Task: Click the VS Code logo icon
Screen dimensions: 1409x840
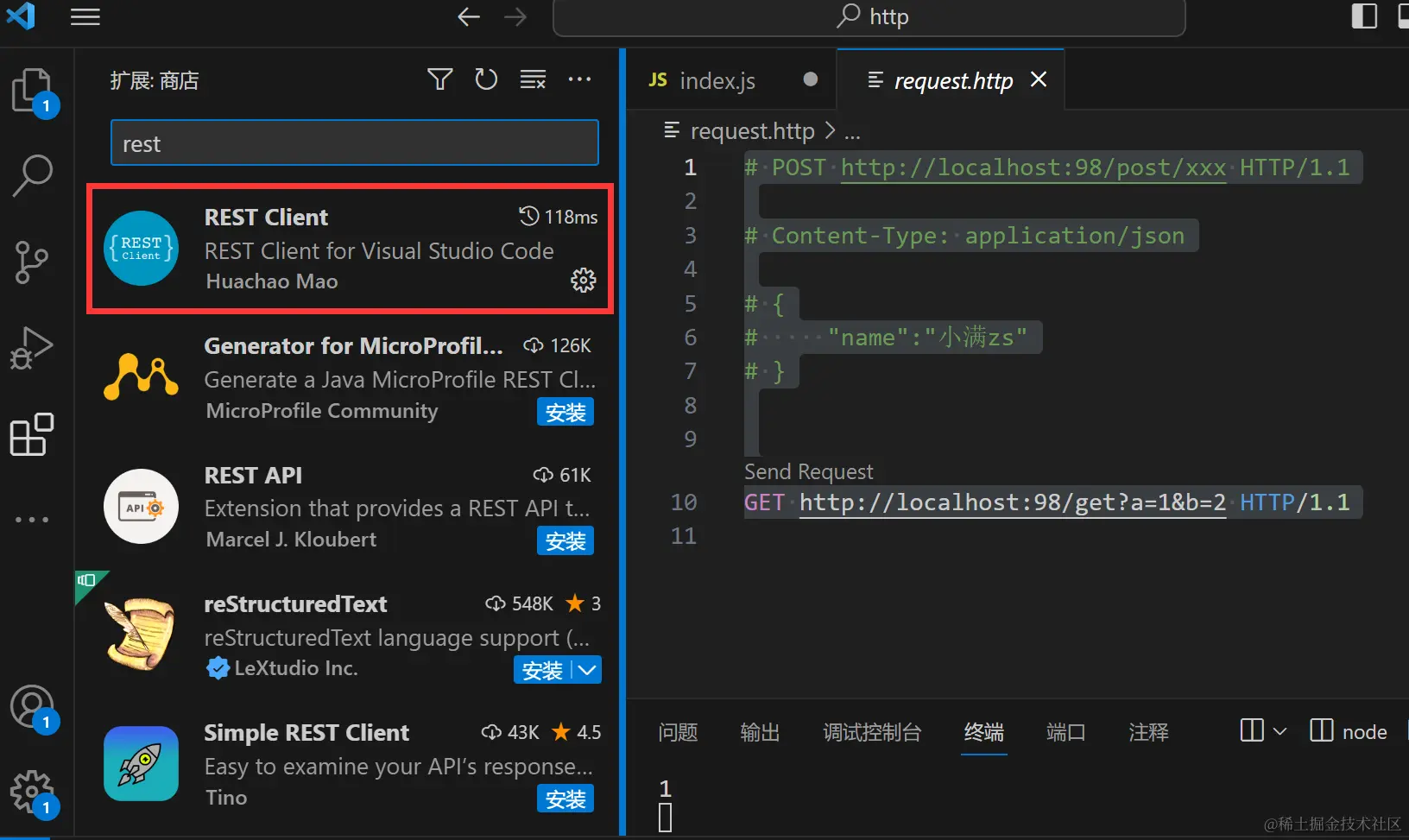Action: click(x=21, y=16)
